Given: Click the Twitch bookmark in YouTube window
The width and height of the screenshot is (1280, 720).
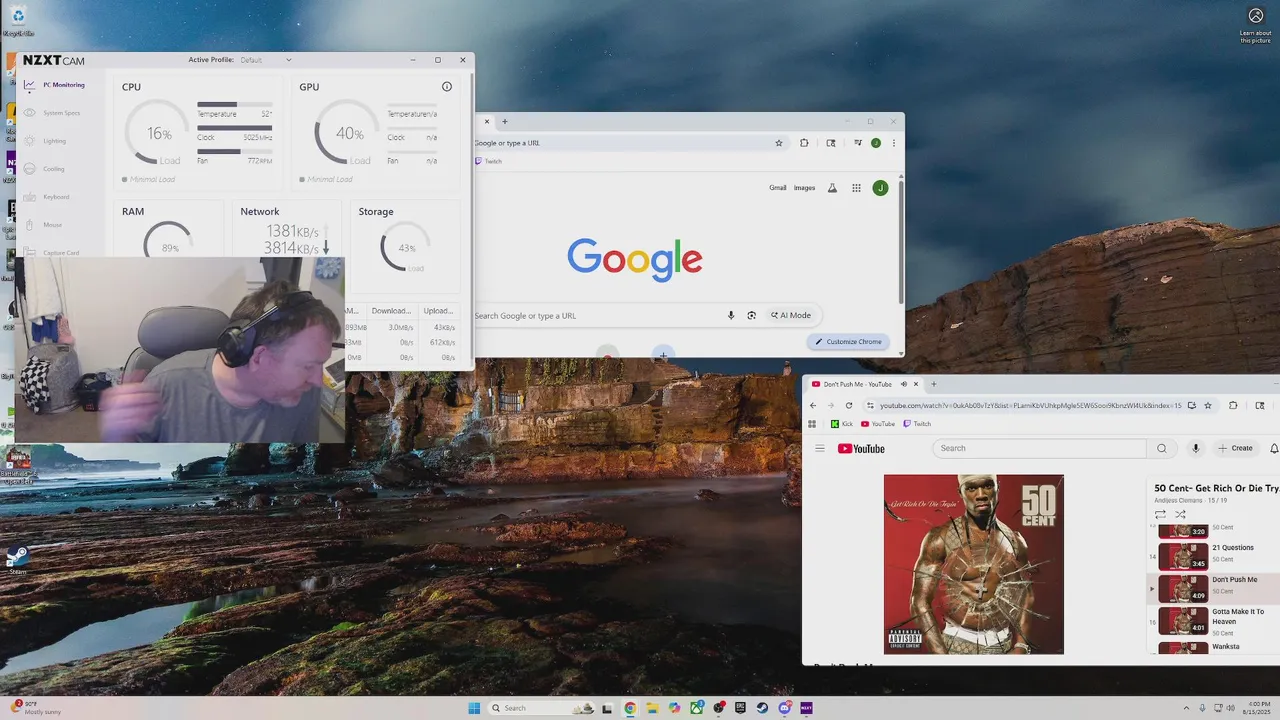Looking at the screenshot, I should pos(916,424).
